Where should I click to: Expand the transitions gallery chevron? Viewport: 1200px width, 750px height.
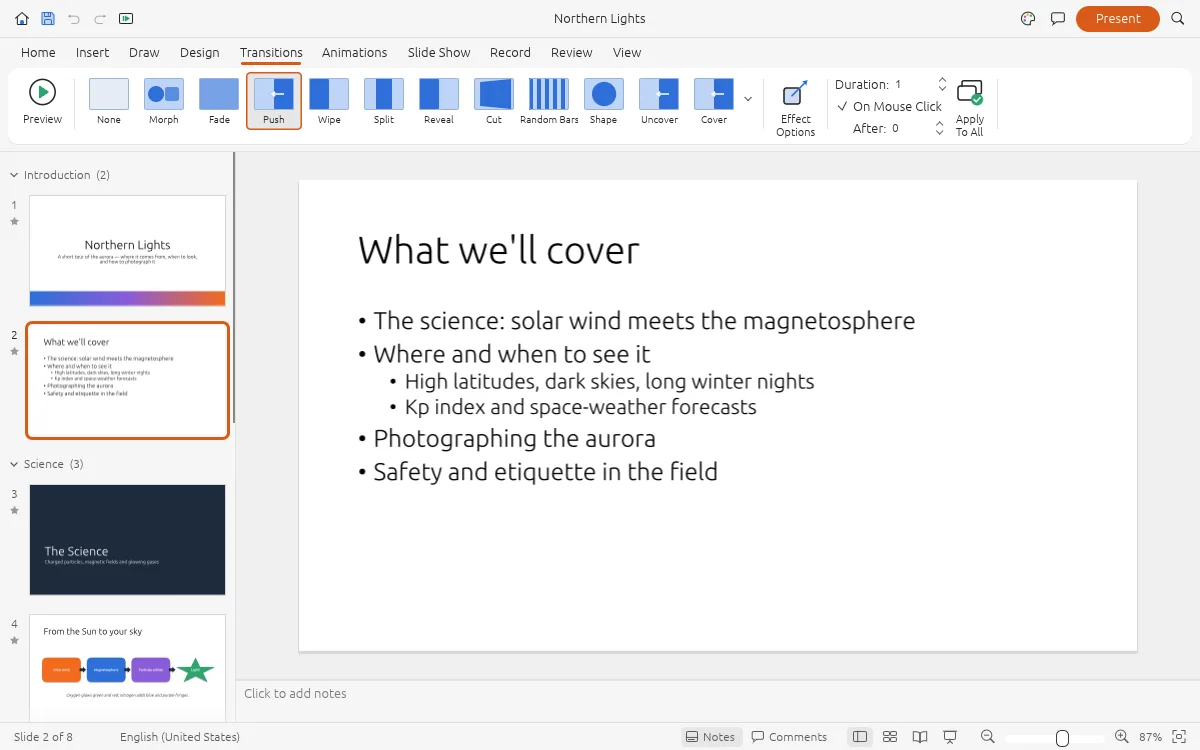(x=748, y=99)
